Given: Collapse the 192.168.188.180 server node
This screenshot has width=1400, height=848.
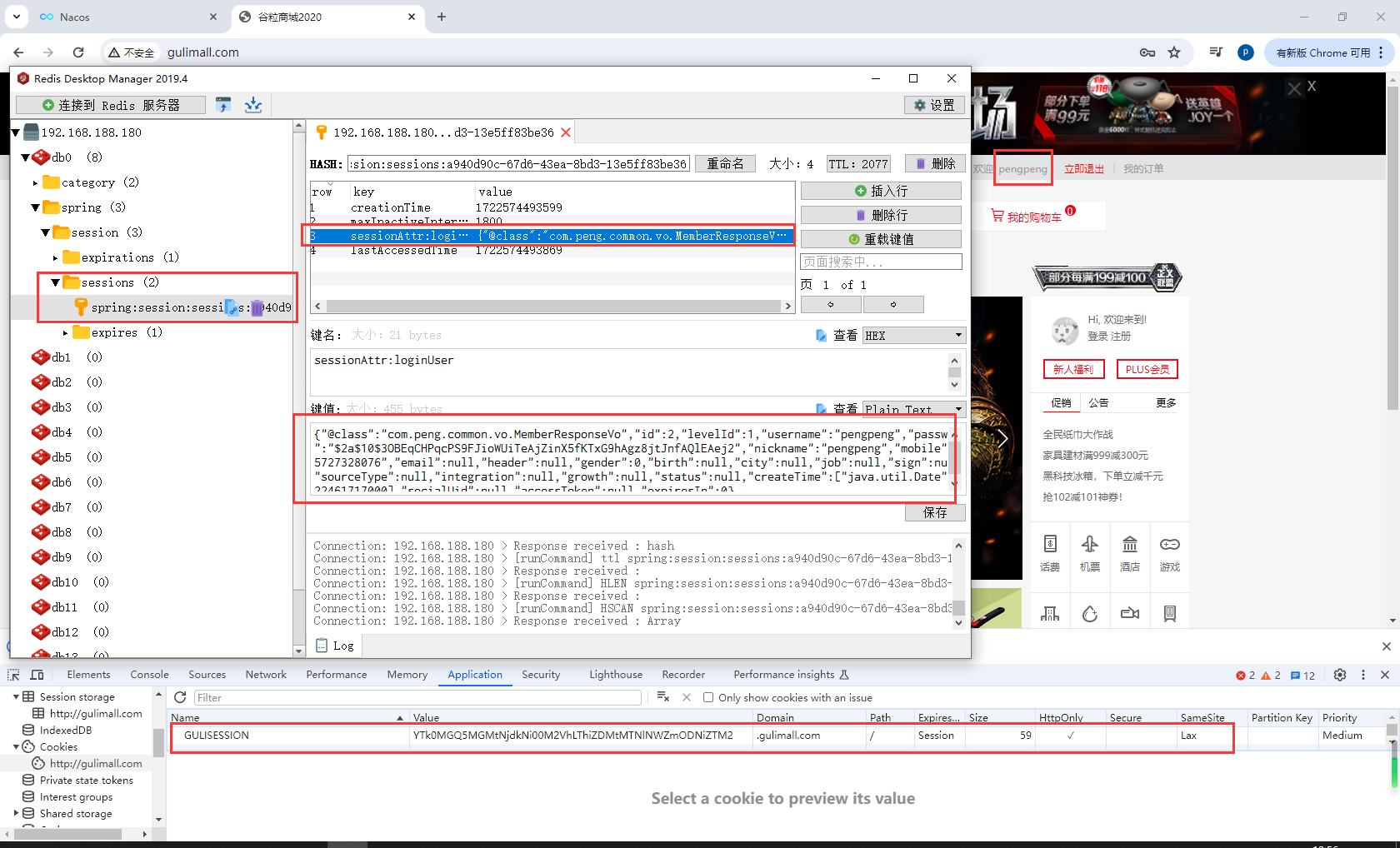Looking at the screenshot, I should click(x=16, y=132).
